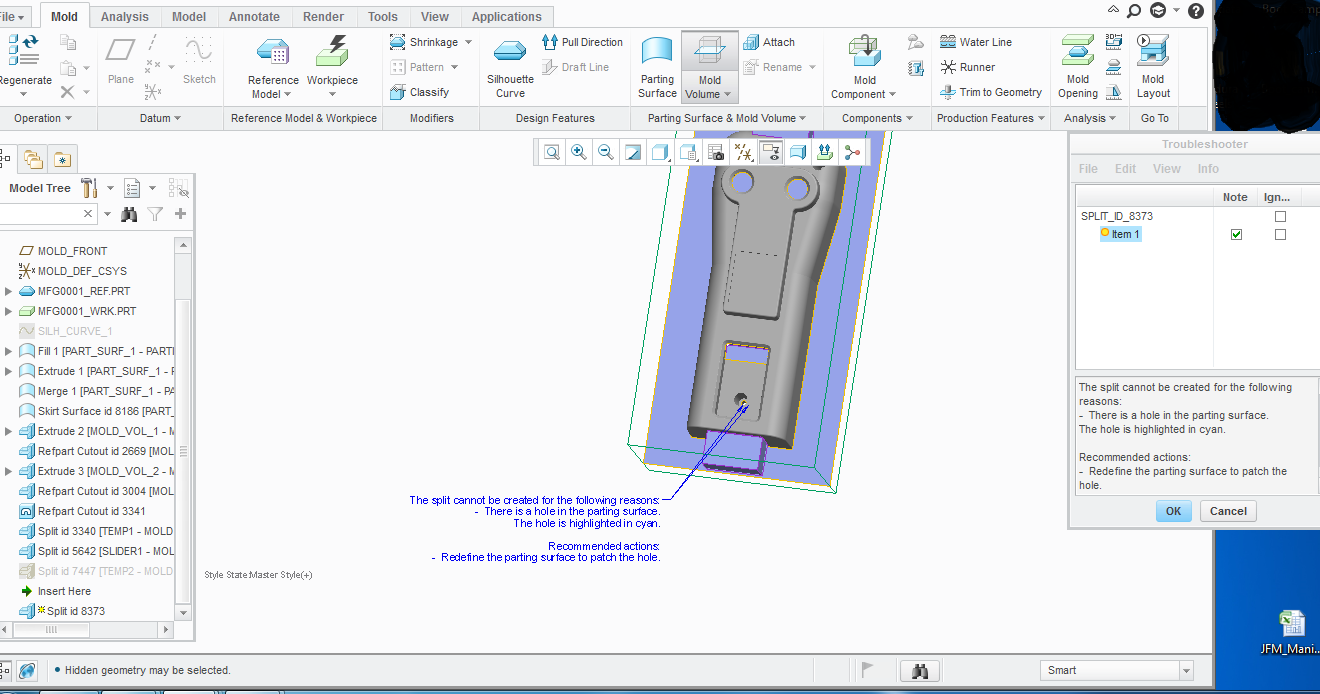Open display style cube icon
This screenshot has width=1320, height=694.
pyautogui.click(x=660, y=152)
